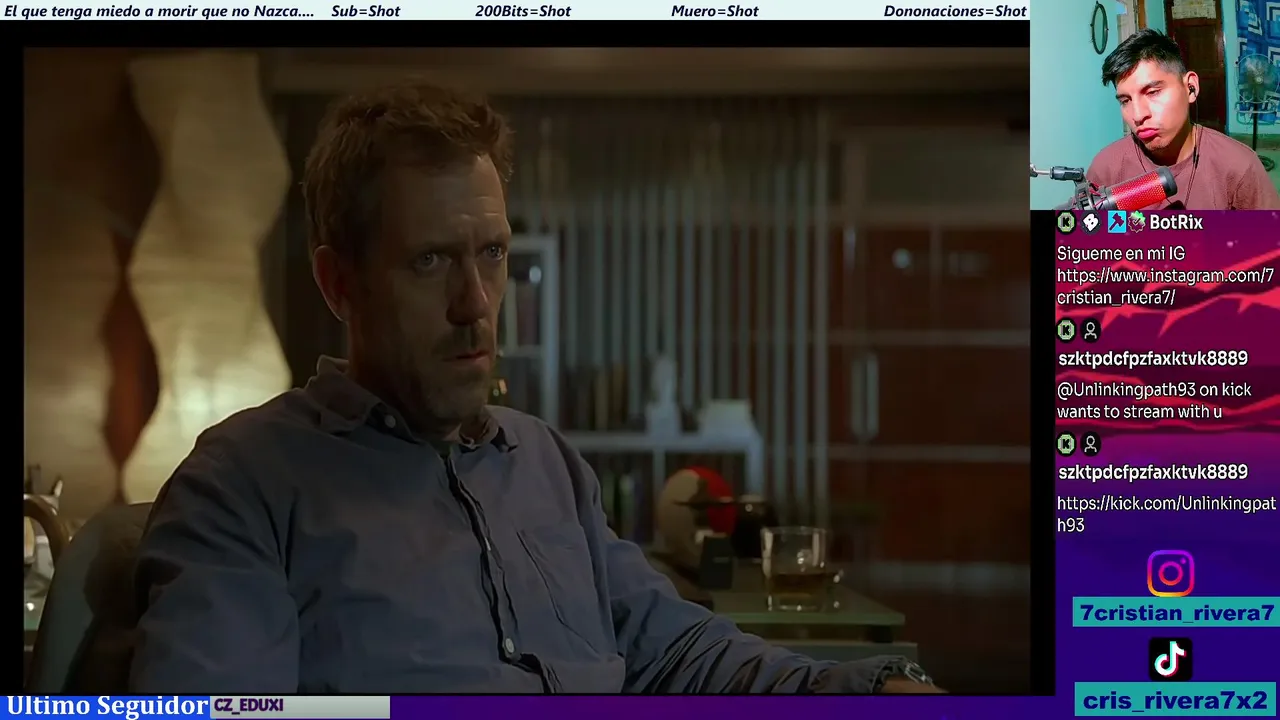Click Kick badge above the kick.com link message
Screen dimensions: 1280x720
(1066, 443)
